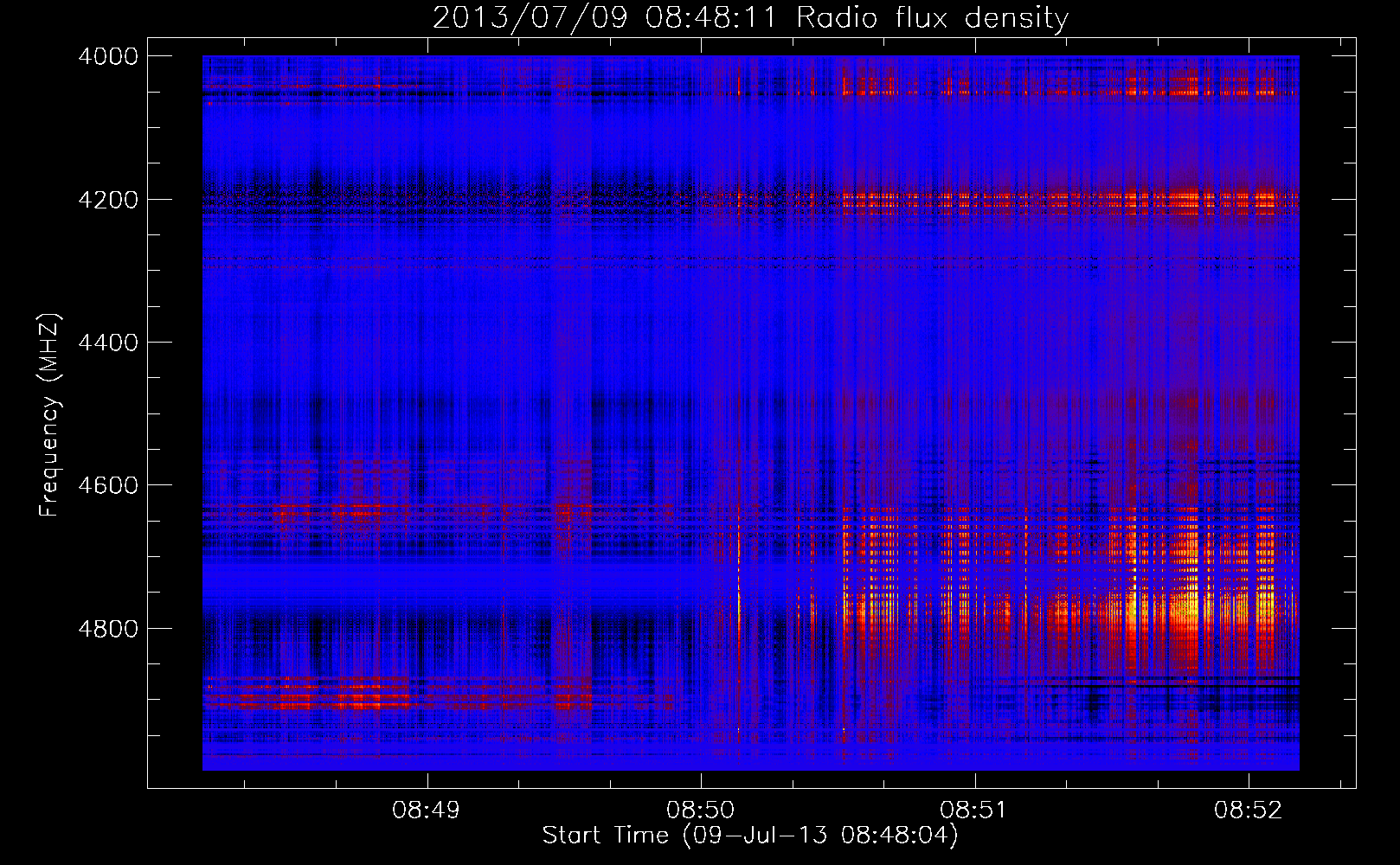This screenshot has height=865, width=1400.
Task: Click the 4400 frequency tick label
Action: pyautogui.click(x=108, y=343)
